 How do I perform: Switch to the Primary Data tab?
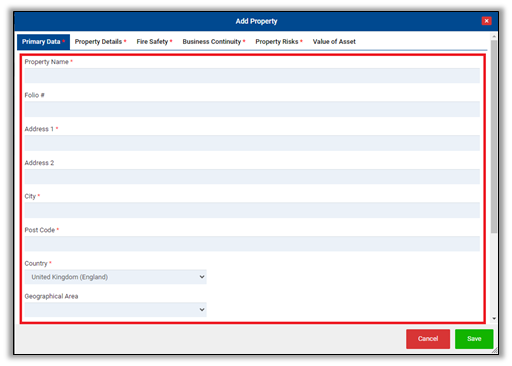click(x=43, y=42)
